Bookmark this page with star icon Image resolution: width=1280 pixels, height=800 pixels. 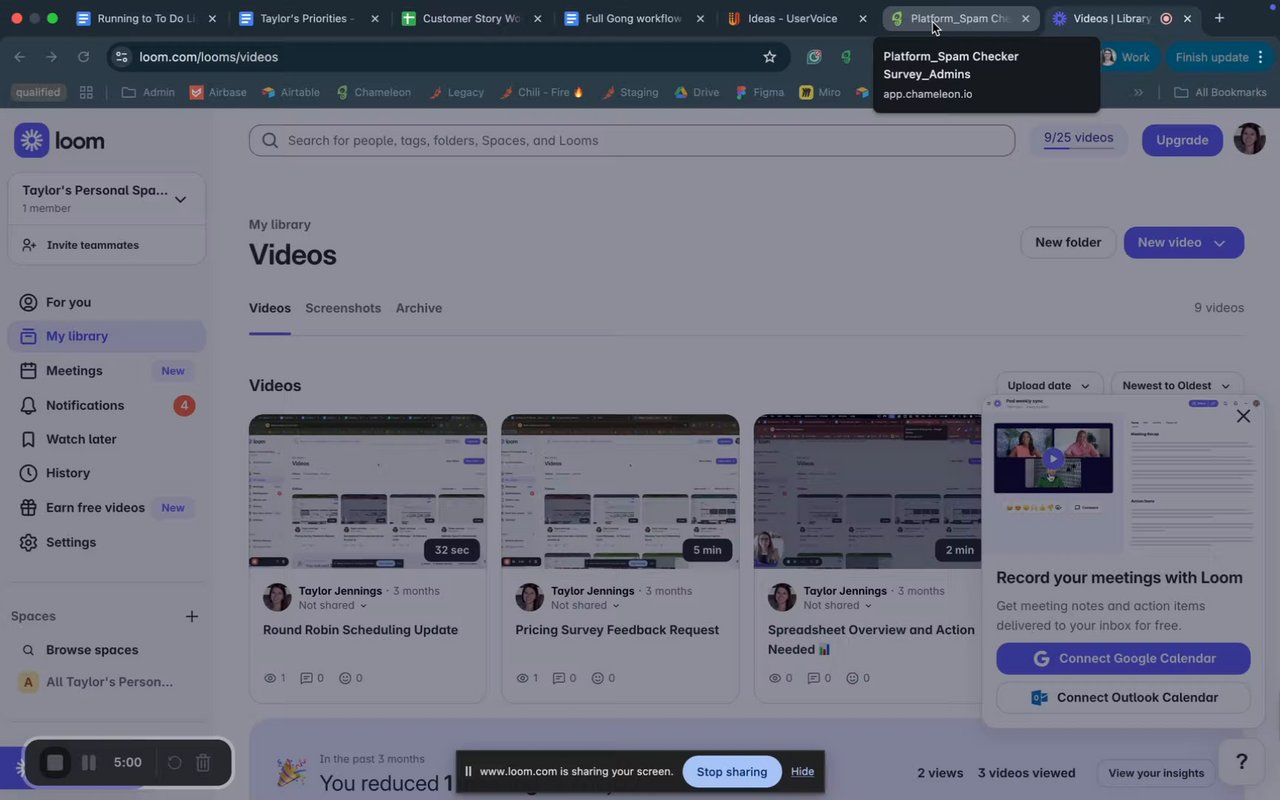[770, 57]
